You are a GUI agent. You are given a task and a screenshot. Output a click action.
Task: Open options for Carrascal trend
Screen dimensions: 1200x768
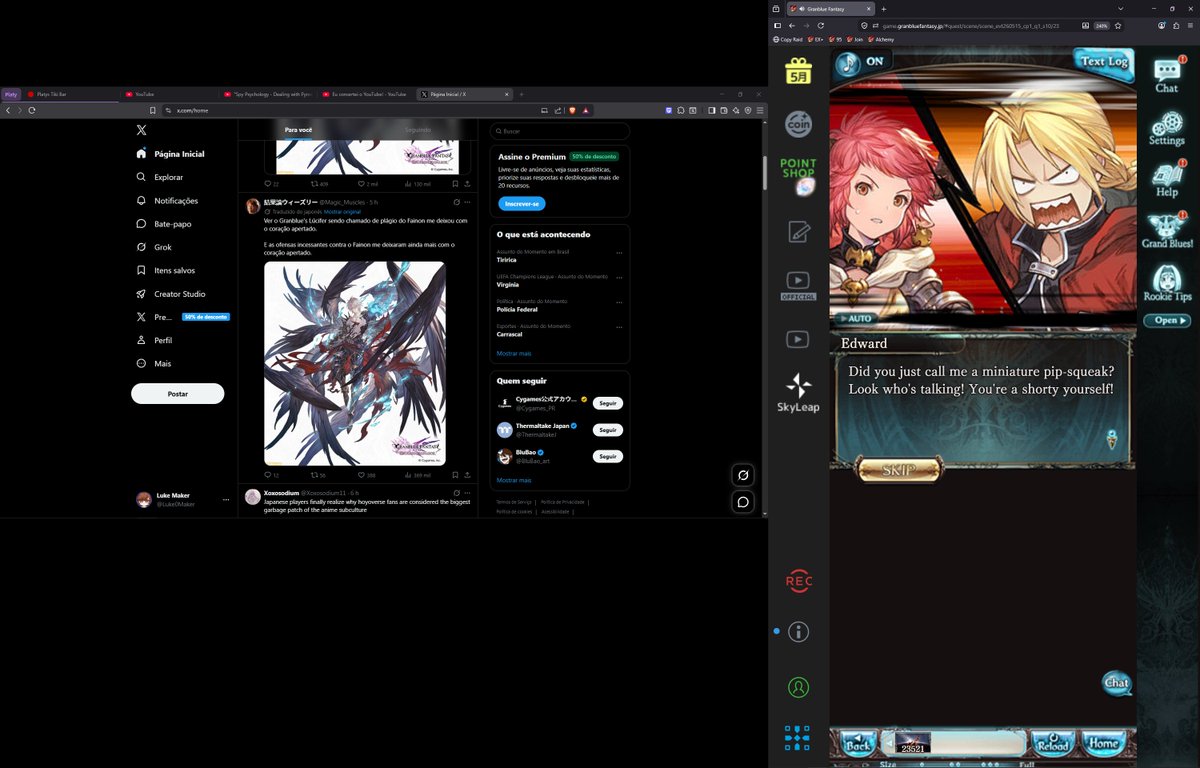620,327
